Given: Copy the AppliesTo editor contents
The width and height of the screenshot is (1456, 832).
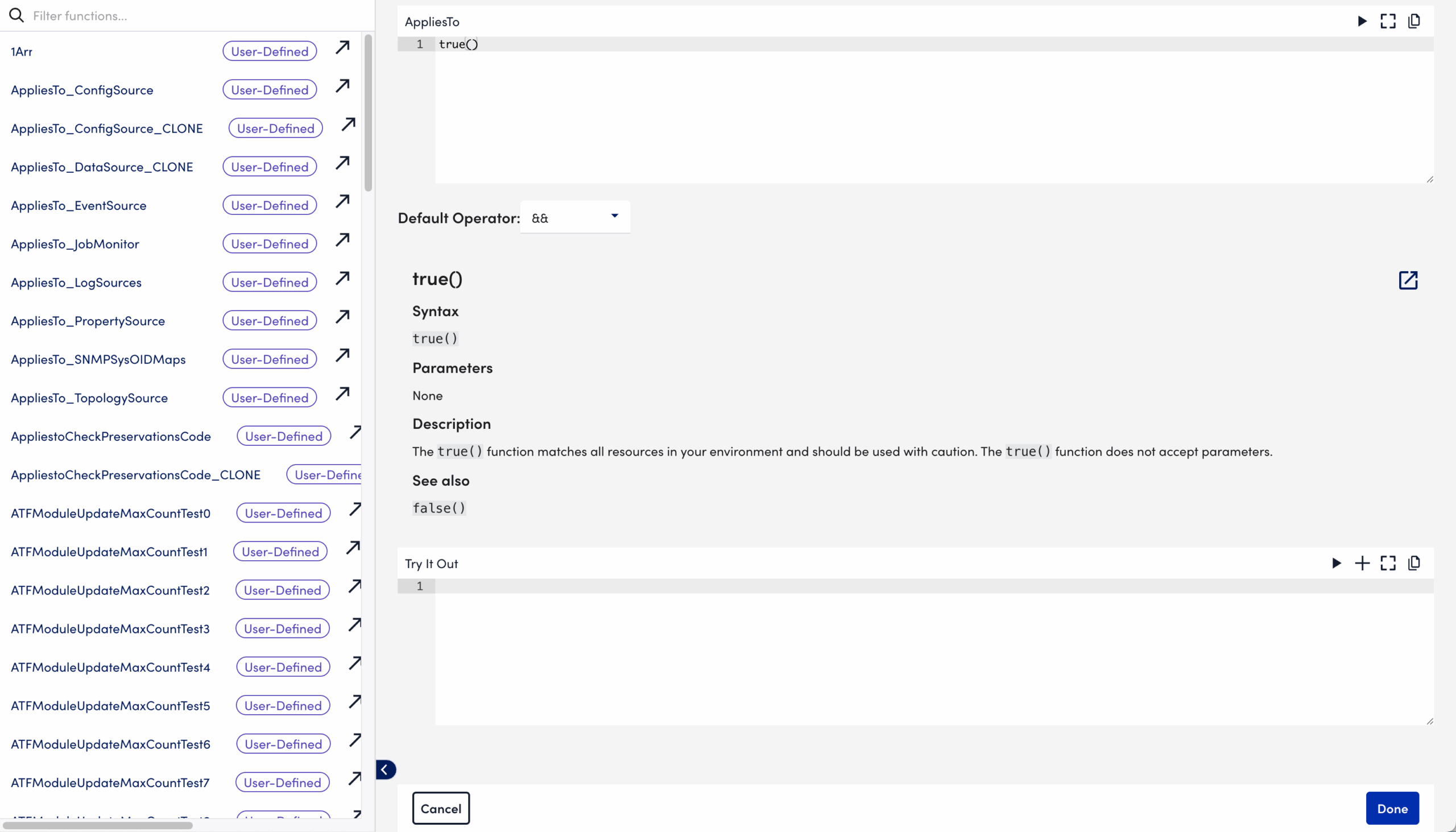Looking at the screenshot, I should (x=1414, y=21).
